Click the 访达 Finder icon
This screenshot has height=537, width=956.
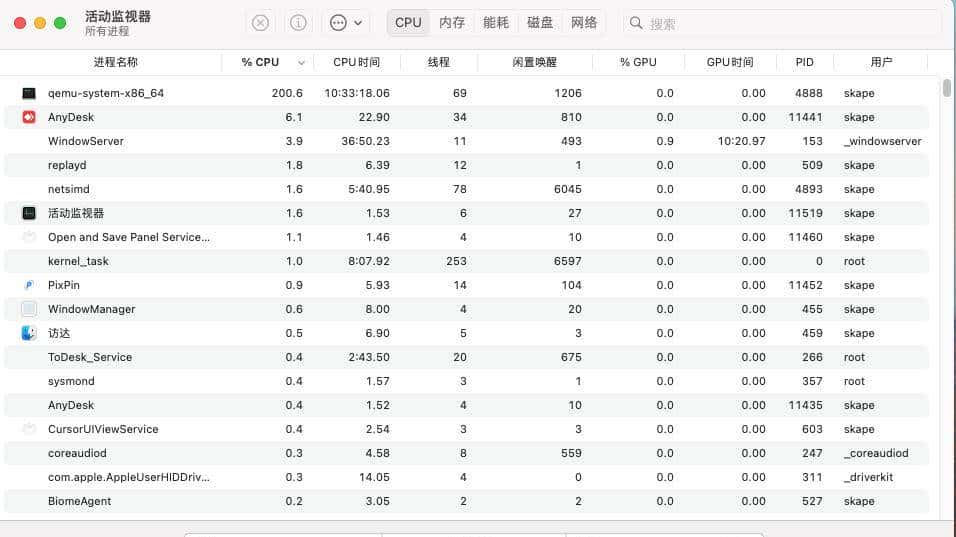pyautogui.click(x=29, y=333)
